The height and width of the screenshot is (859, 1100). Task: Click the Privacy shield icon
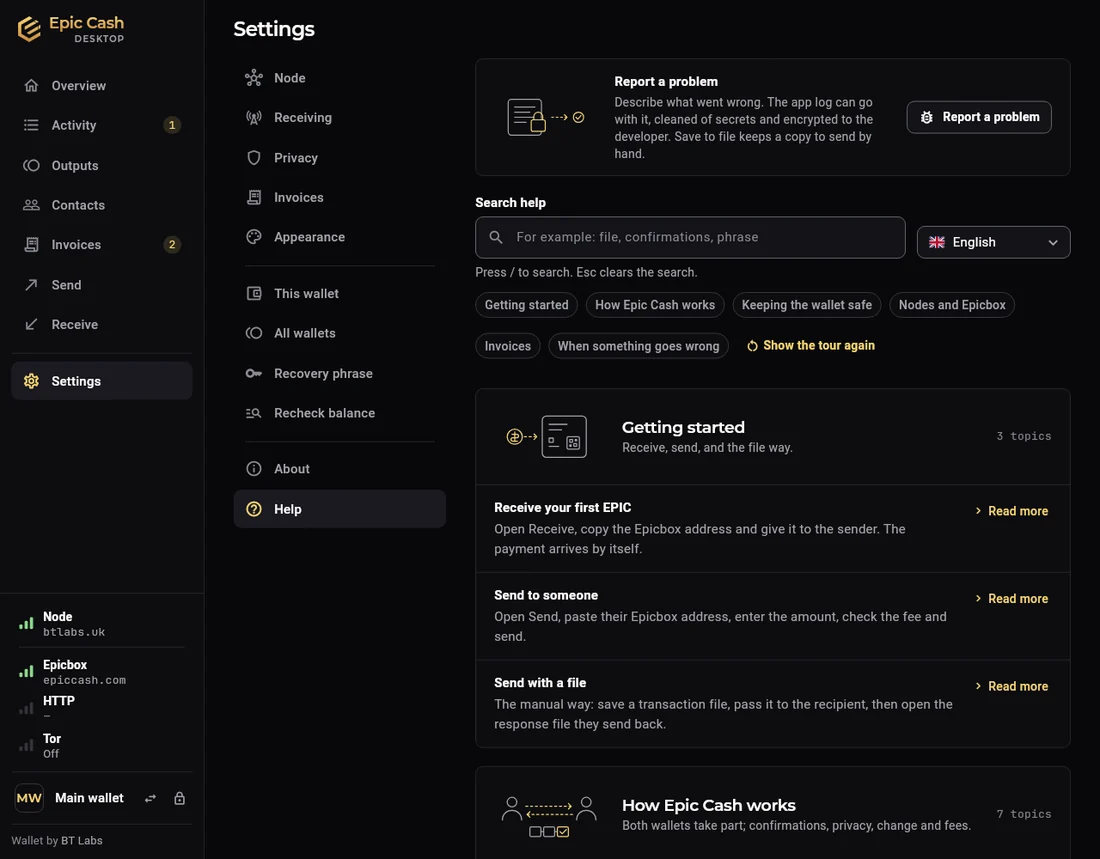click(254, 158)
